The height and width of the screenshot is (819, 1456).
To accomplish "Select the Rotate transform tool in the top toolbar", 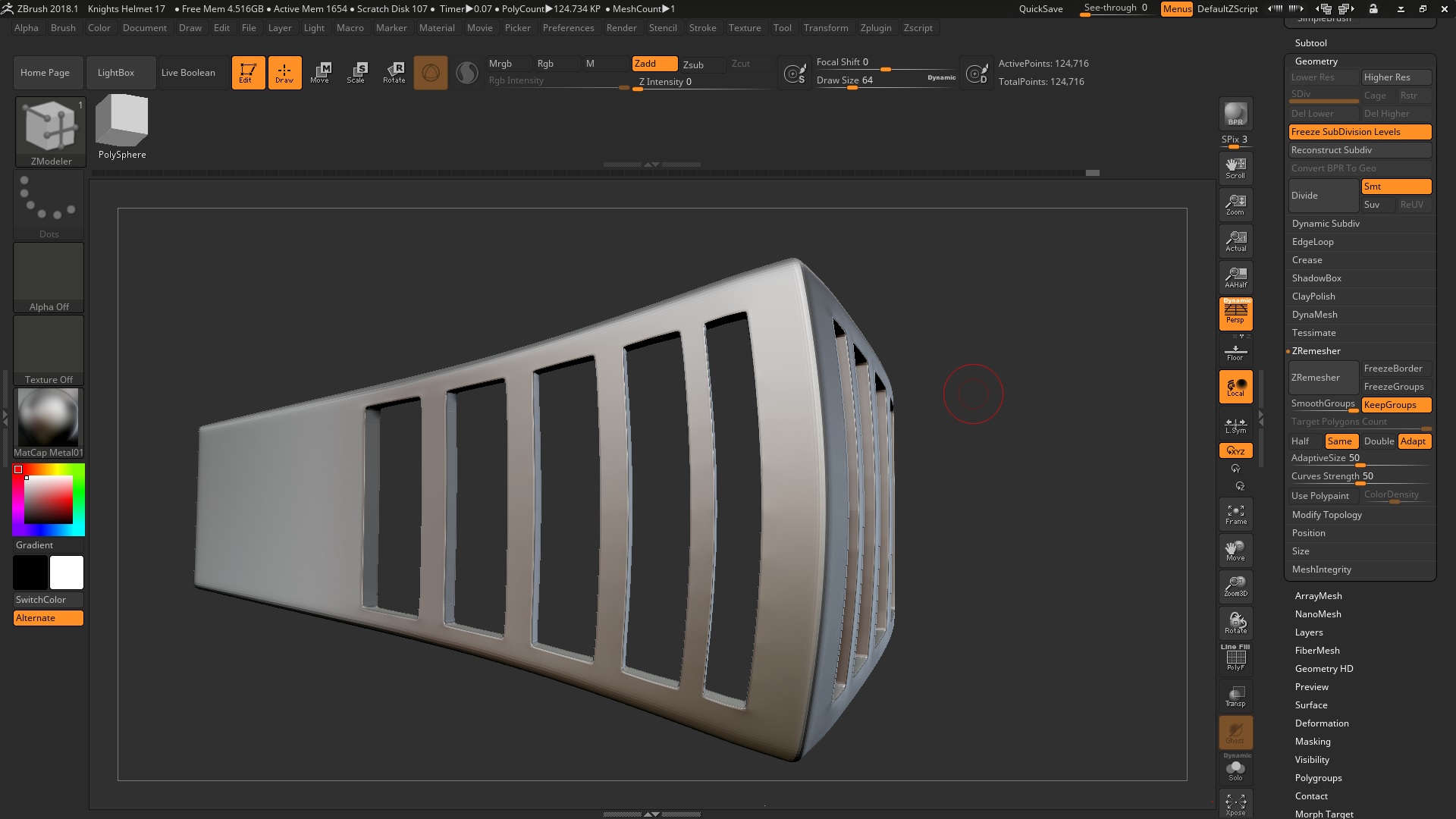I will (394, 73).
